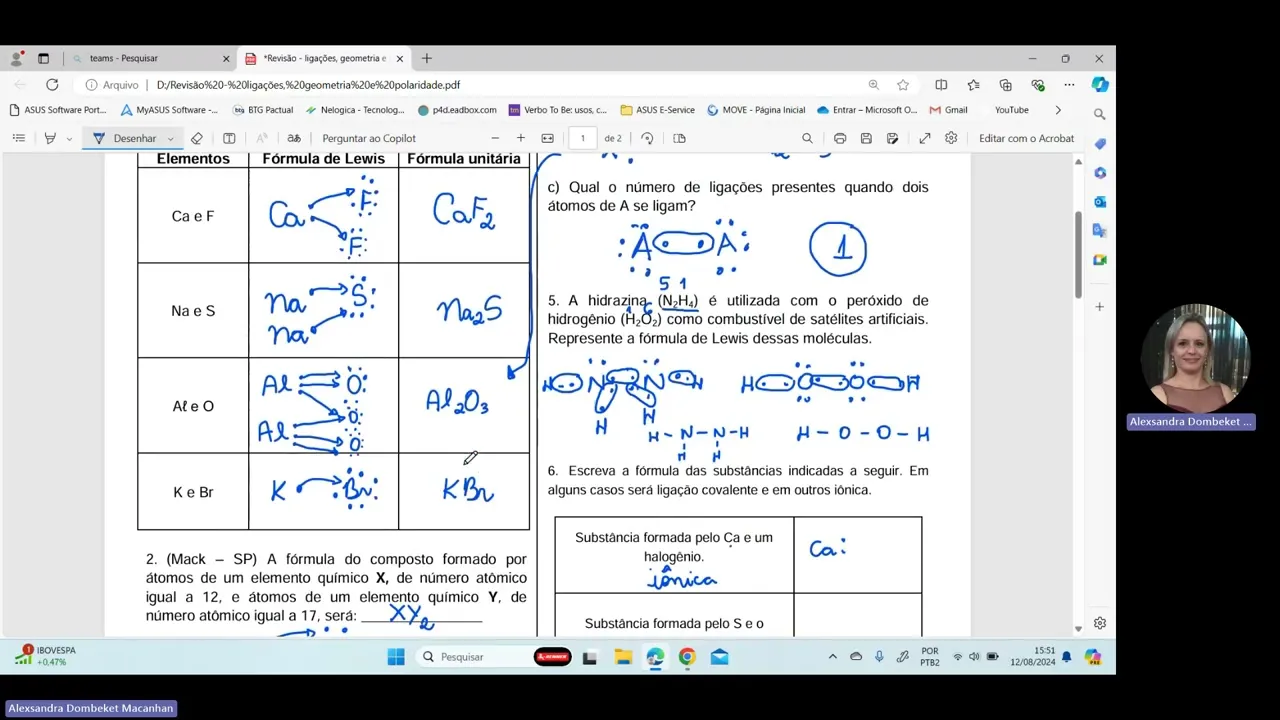Image resolution: width=1280 pixels, height=720 pixels.
Task: Click the add text box icon
Action: [x=229, y=138]
